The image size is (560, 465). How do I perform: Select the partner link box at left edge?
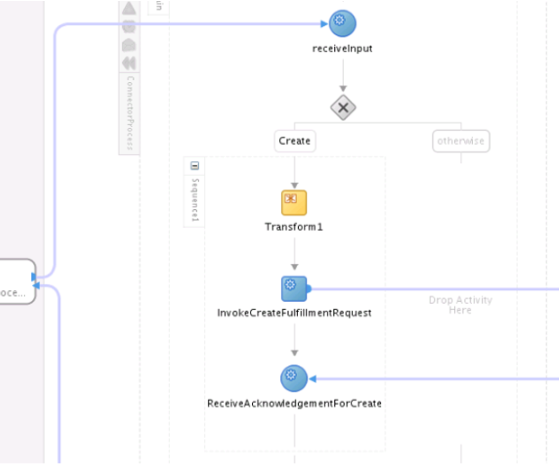tap(18, 281)
